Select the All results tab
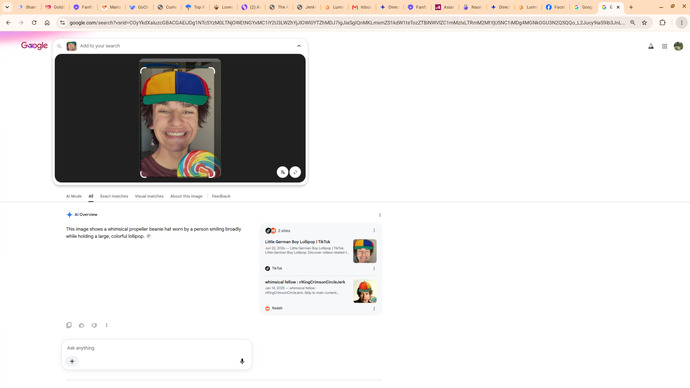The image size is (690, 388). pyautogui.click(x=91, y=196)
